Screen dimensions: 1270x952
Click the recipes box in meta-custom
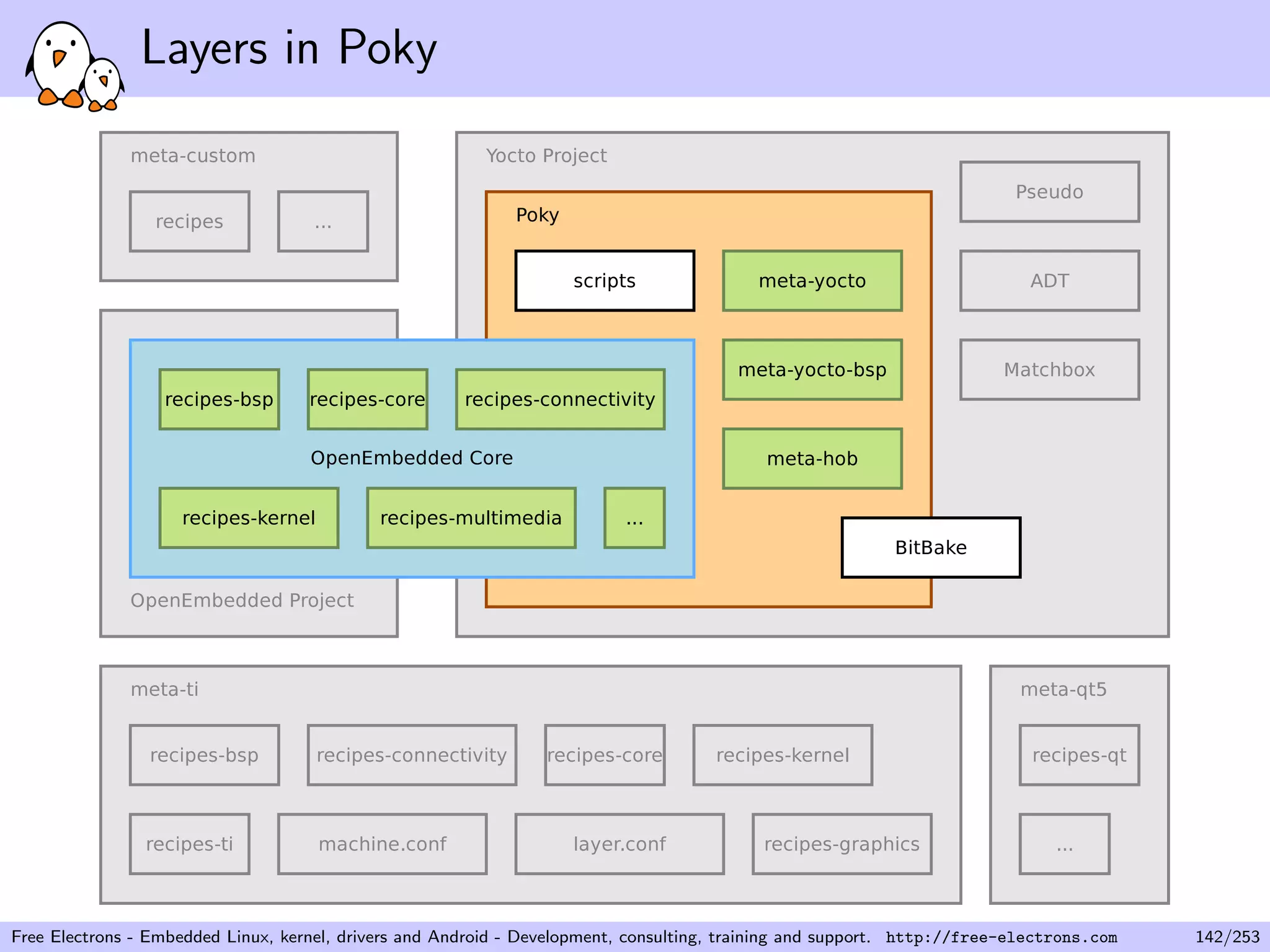(x=189, y=221)
